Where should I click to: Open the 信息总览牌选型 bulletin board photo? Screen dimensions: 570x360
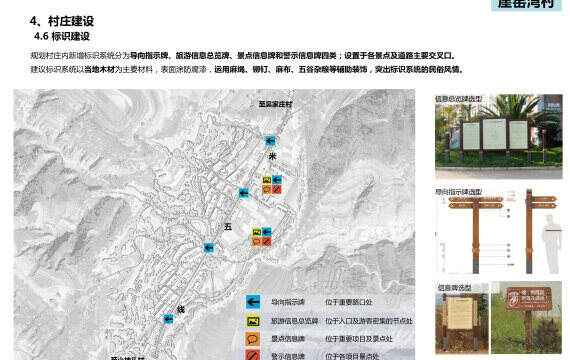tap(498, 136)
